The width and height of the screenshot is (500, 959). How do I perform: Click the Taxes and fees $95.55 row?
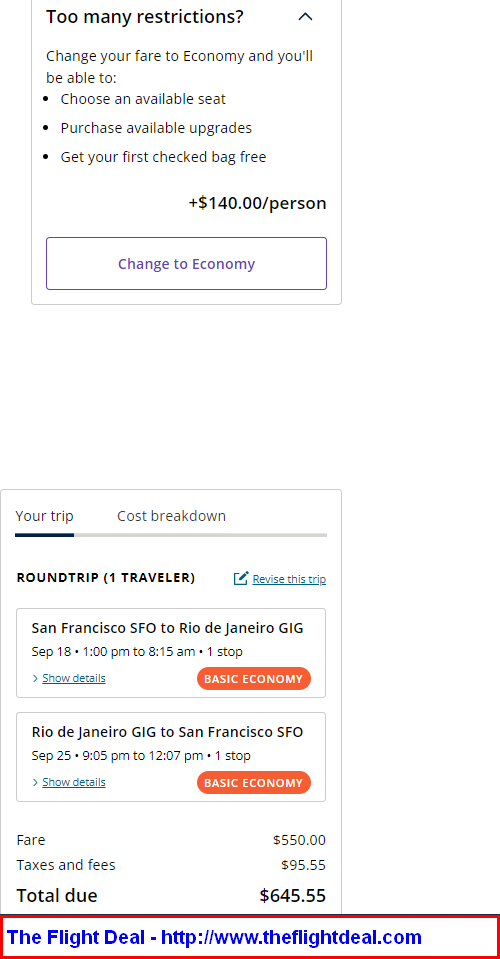pyautogui.click(x=171, y=865)
